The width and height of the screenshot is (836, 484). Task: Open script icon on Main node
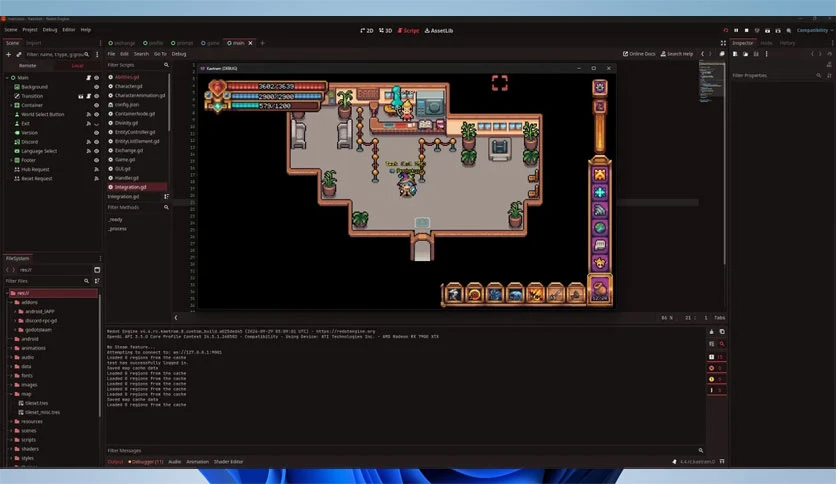point(89,78)
